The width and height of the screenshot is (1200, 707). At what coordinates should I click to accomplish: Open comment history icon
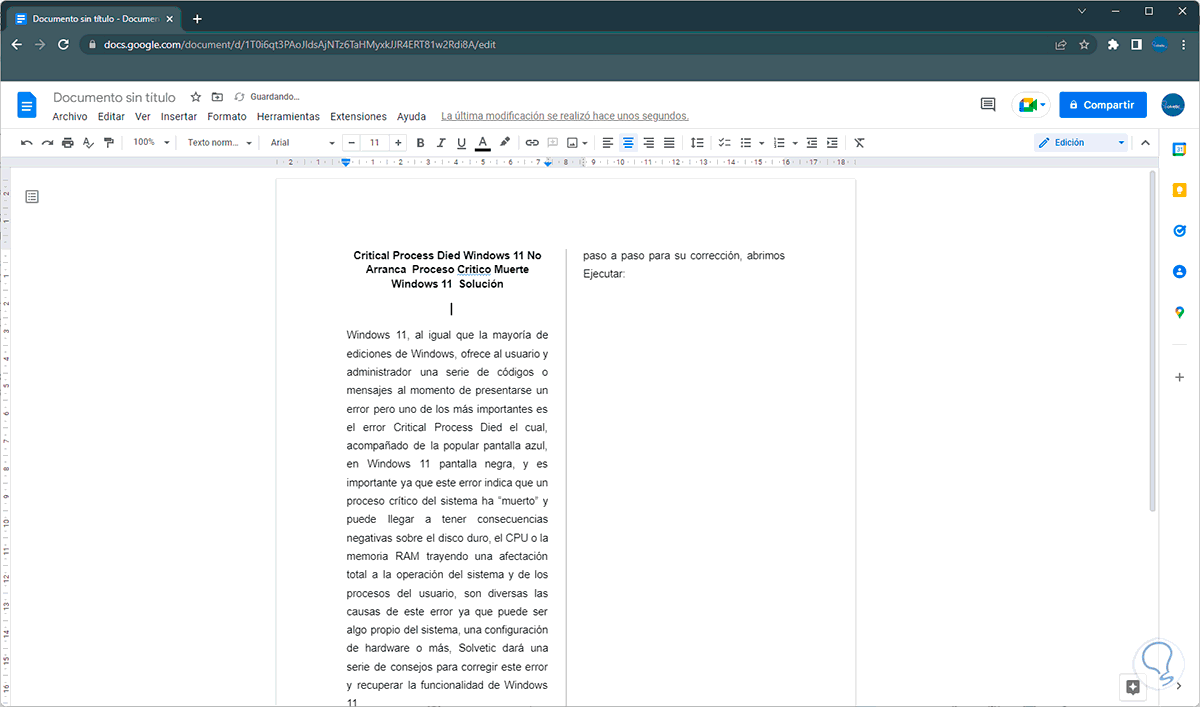tap(988, 104)
